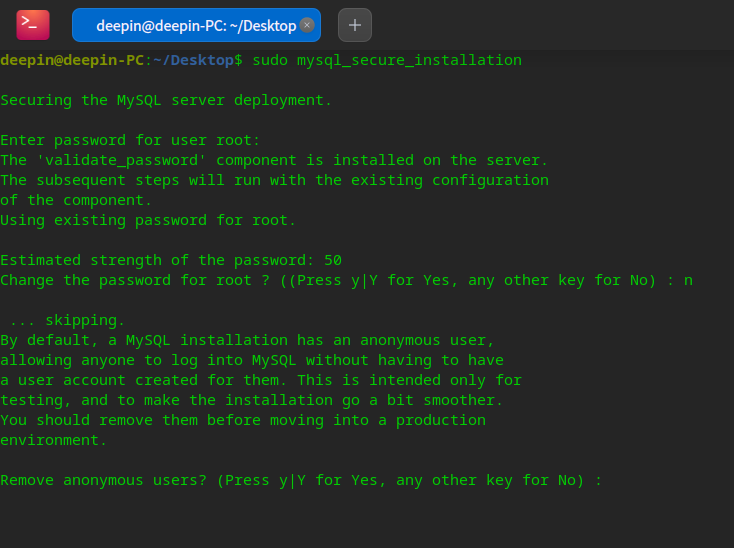The width and height of the screenshot is (734, 548).
Task: Click the 'Enter password for user root' line
Action: click(130, 140)
